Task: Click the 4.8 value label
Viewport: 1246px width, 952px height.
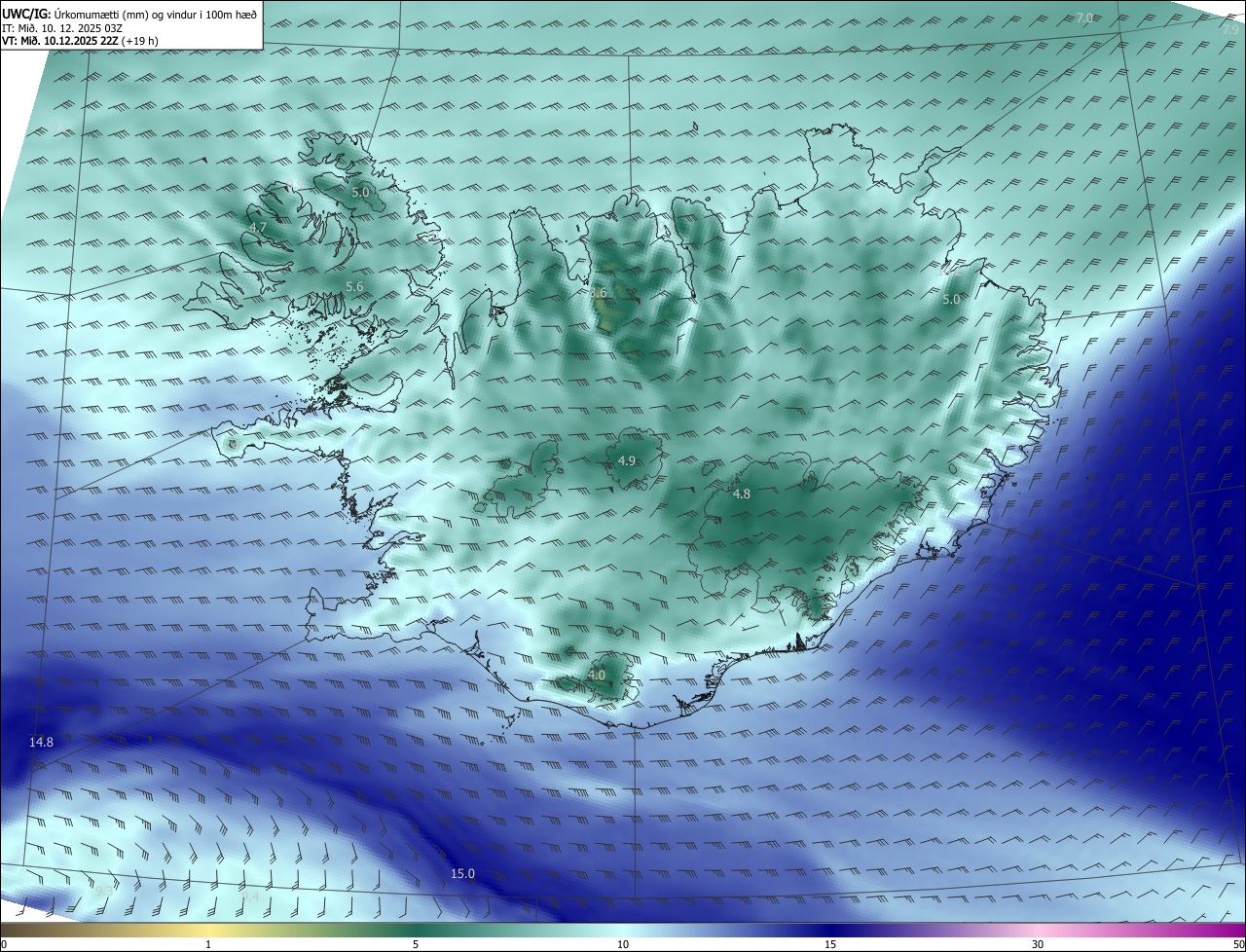Action: 742,494
